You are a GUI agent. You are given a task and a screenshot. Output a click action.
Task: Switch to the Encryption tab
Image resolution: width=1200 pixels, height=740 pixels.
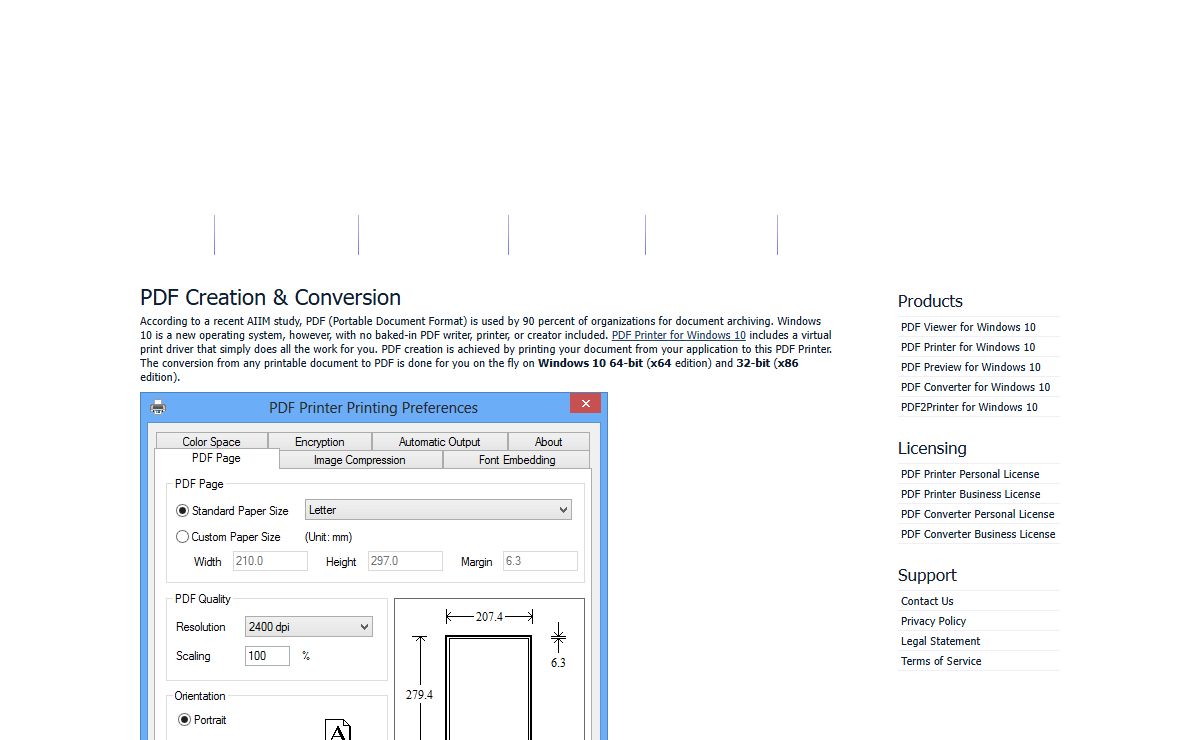[320, 442]
